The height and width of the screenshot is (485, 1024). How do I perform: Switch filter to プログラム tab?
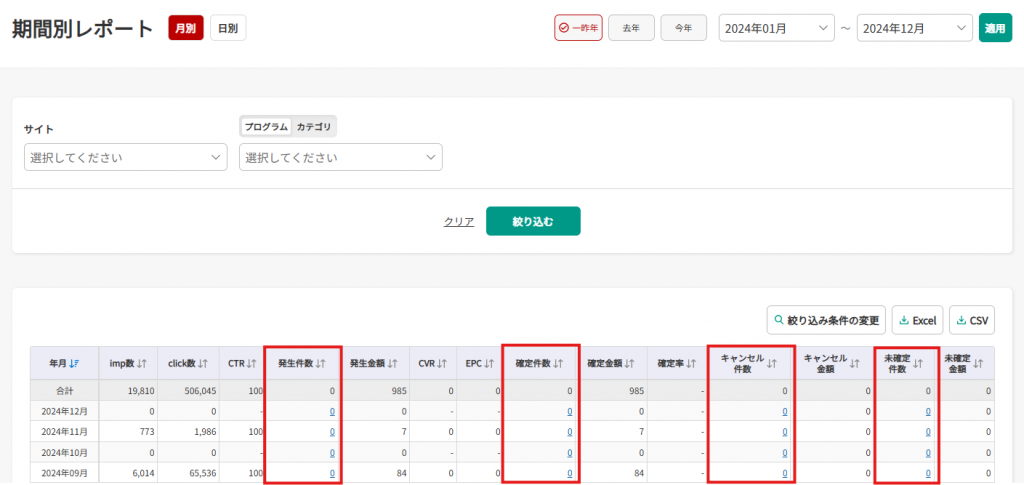click(x=266, y=127)
